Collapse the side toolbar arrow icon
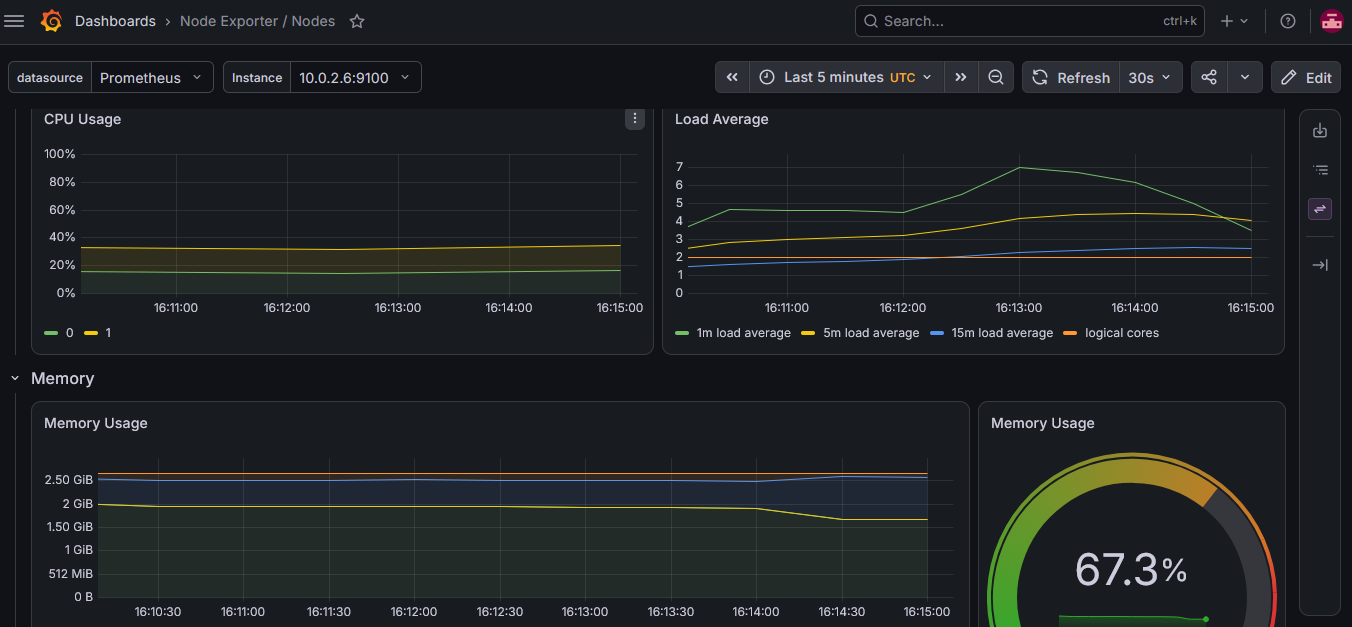This screenshot has height=627, width=1352. (x=1320, y=265)
